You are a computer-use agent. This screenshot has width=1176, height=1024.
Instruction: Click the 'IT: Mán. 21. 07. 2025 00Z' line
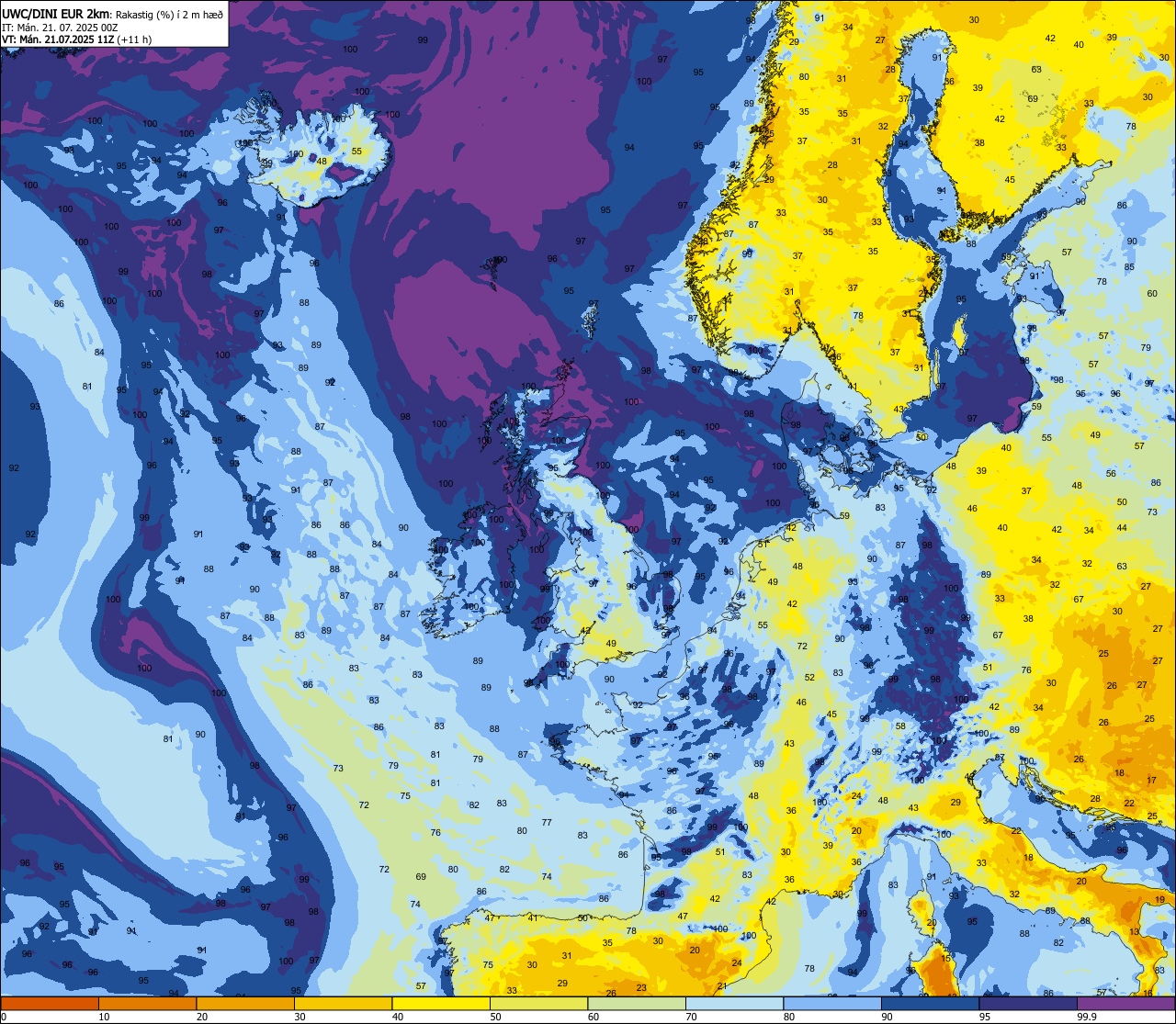(x=60, y=27)
